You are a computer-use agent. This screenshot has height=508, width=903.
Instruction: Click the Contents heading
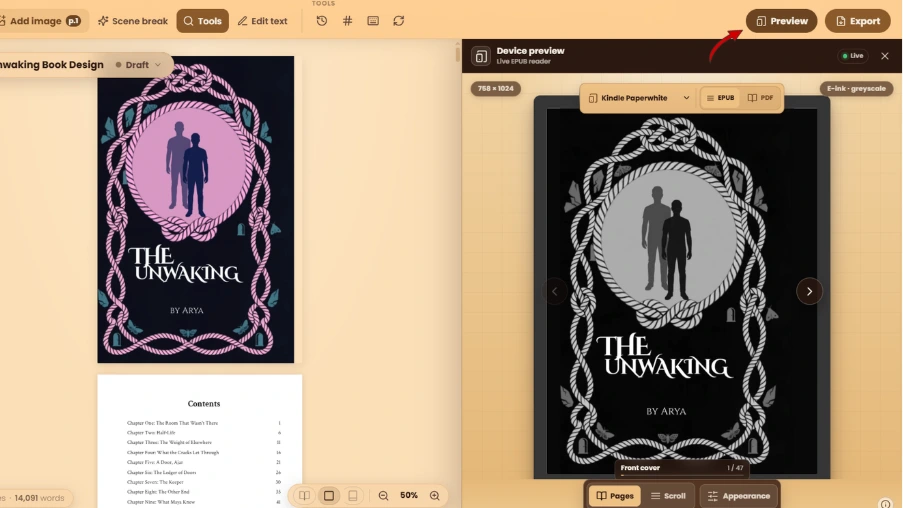click(204, 404)
